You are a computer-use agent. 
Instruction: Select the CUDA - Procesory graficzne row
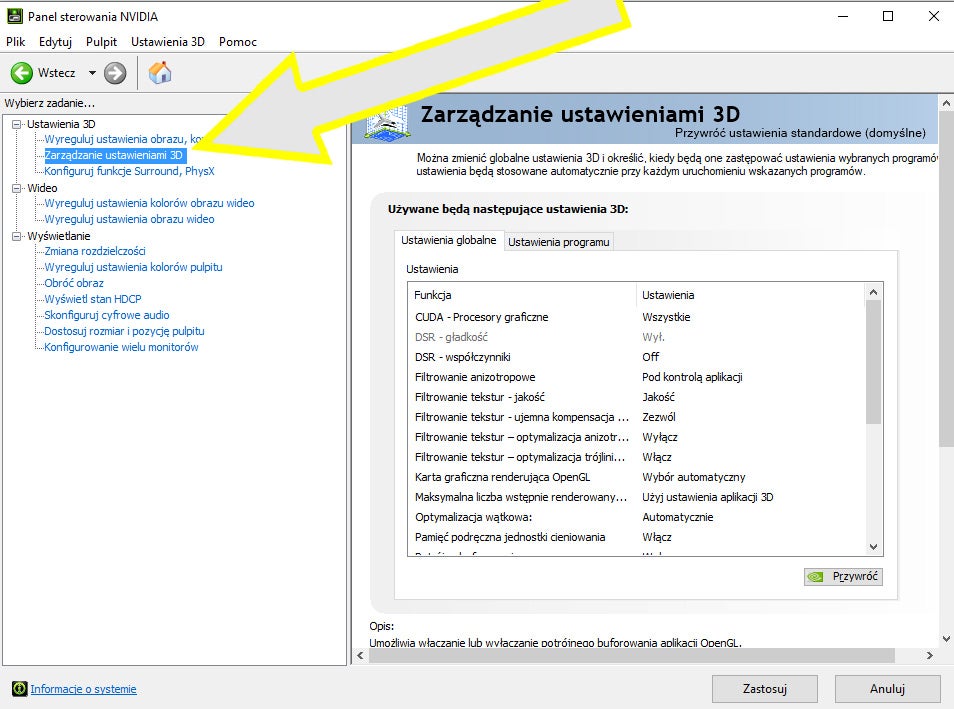pyautogui.click(x=636, y=317)
